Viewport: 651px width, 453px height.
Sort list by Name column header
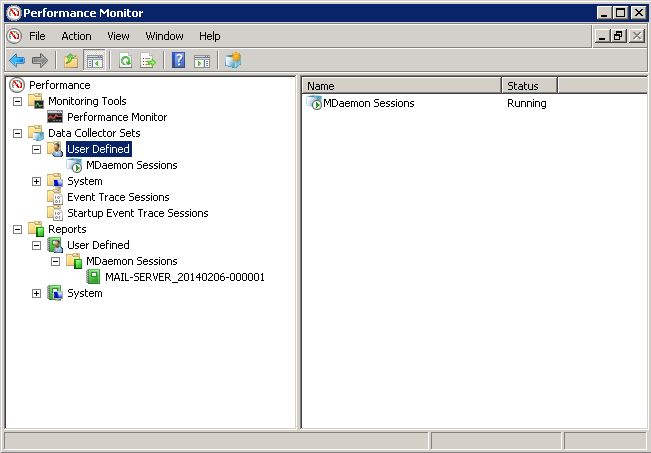click(x=402, y=86)
